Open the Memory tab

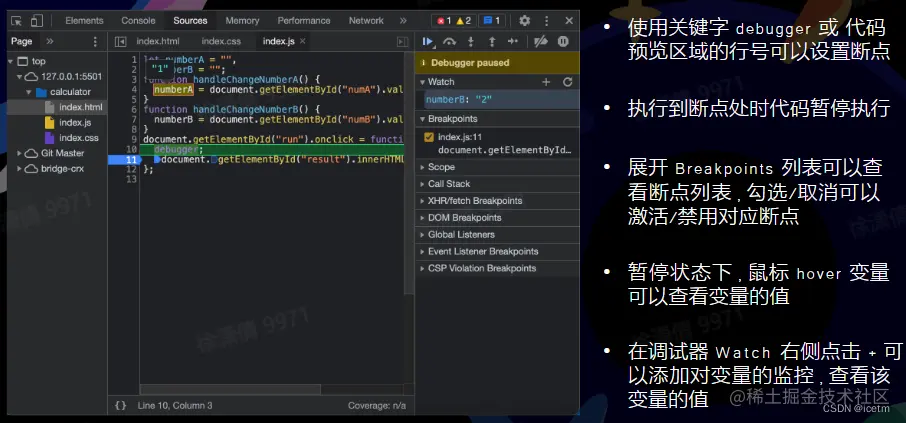pyautogui.click(x=242, y=21)
